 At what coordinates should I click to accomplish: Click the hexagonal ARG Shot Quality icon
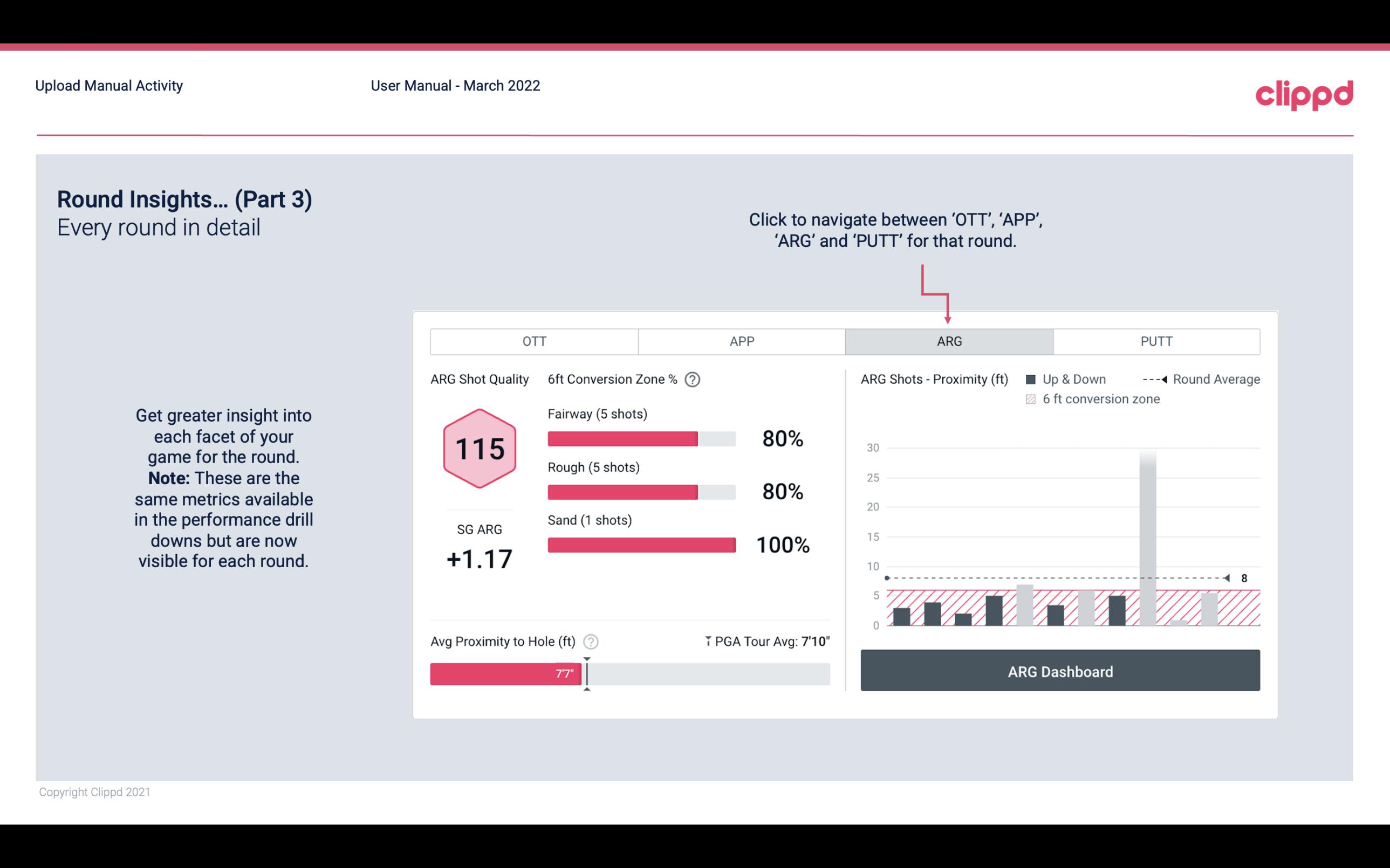[x=478, y=449]
